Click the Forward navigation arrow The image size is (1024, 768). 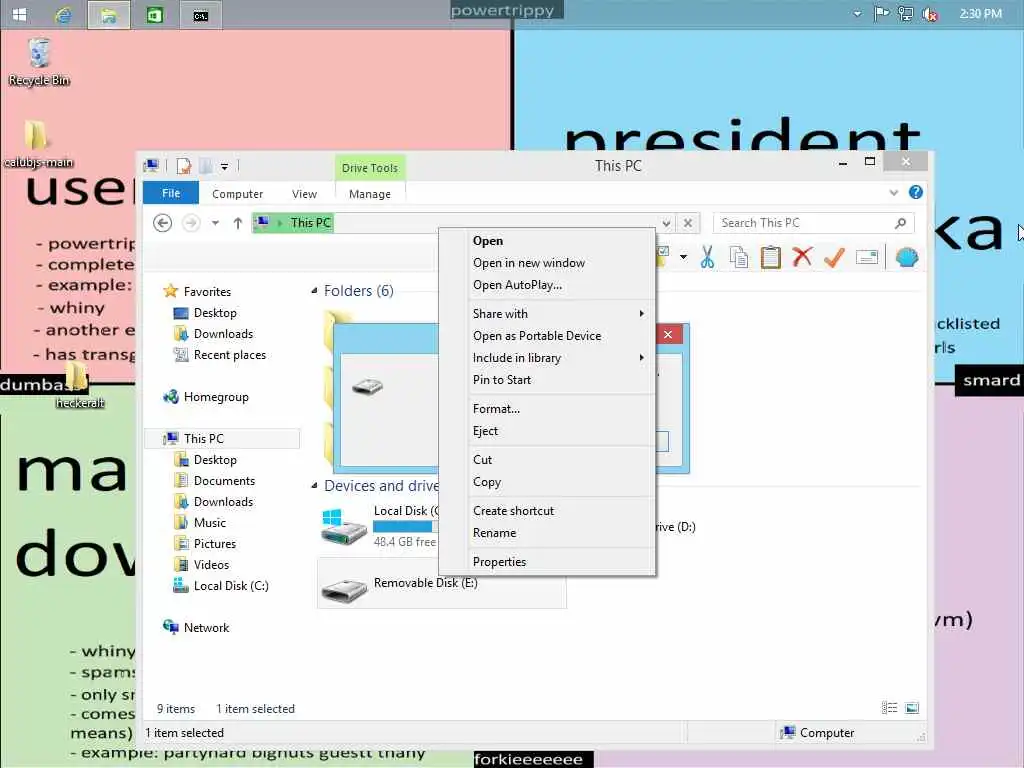(x=191, y=223)
